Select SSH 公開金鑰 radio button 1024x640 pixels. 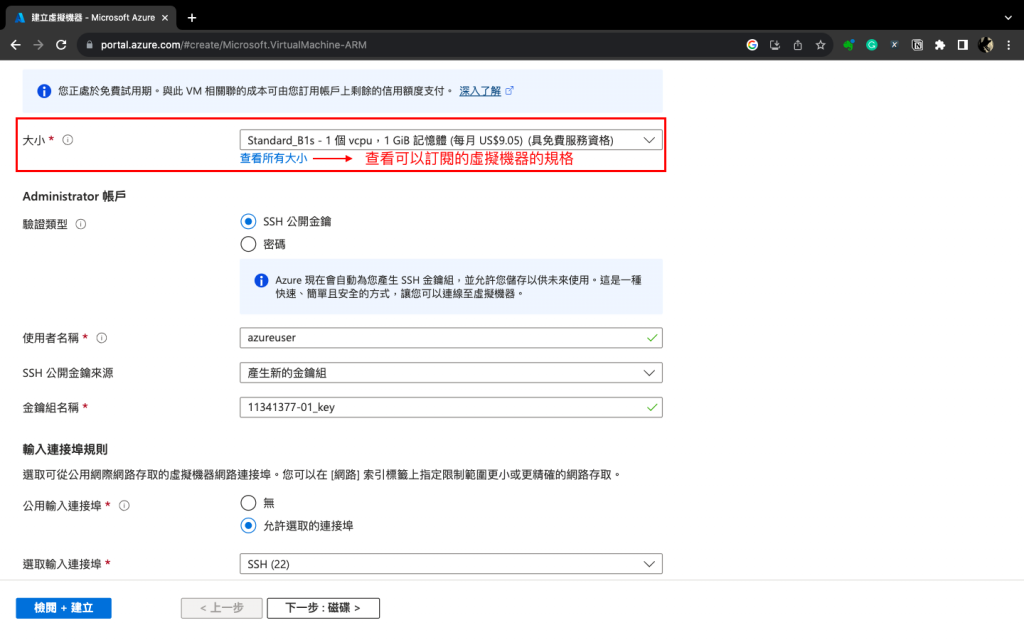coord(248,221)
